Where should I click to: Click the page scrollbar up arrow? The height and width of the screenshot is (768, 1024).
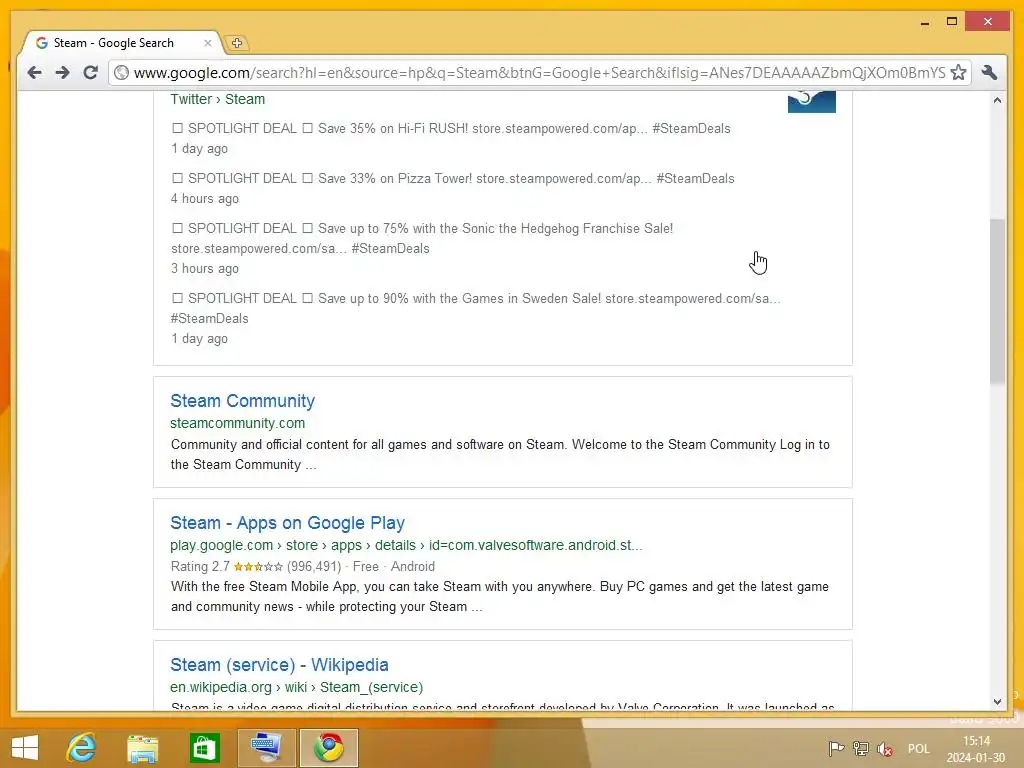[997, 100]
